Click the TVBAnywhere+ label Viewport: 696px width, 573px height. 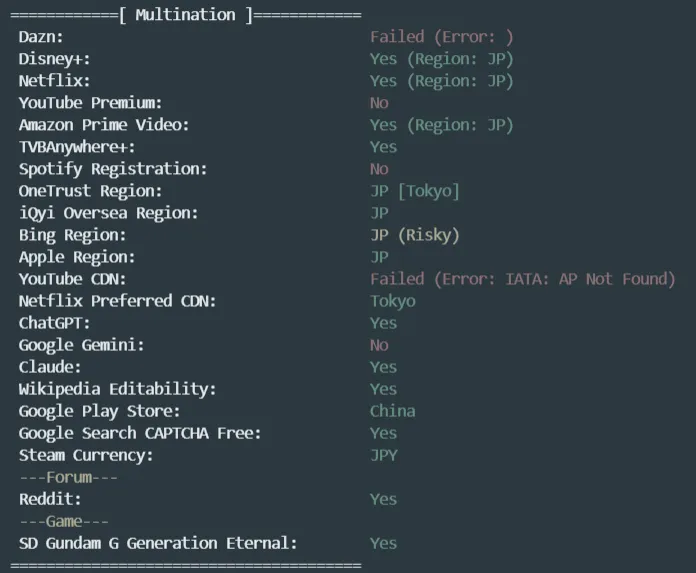coord(75,147)
